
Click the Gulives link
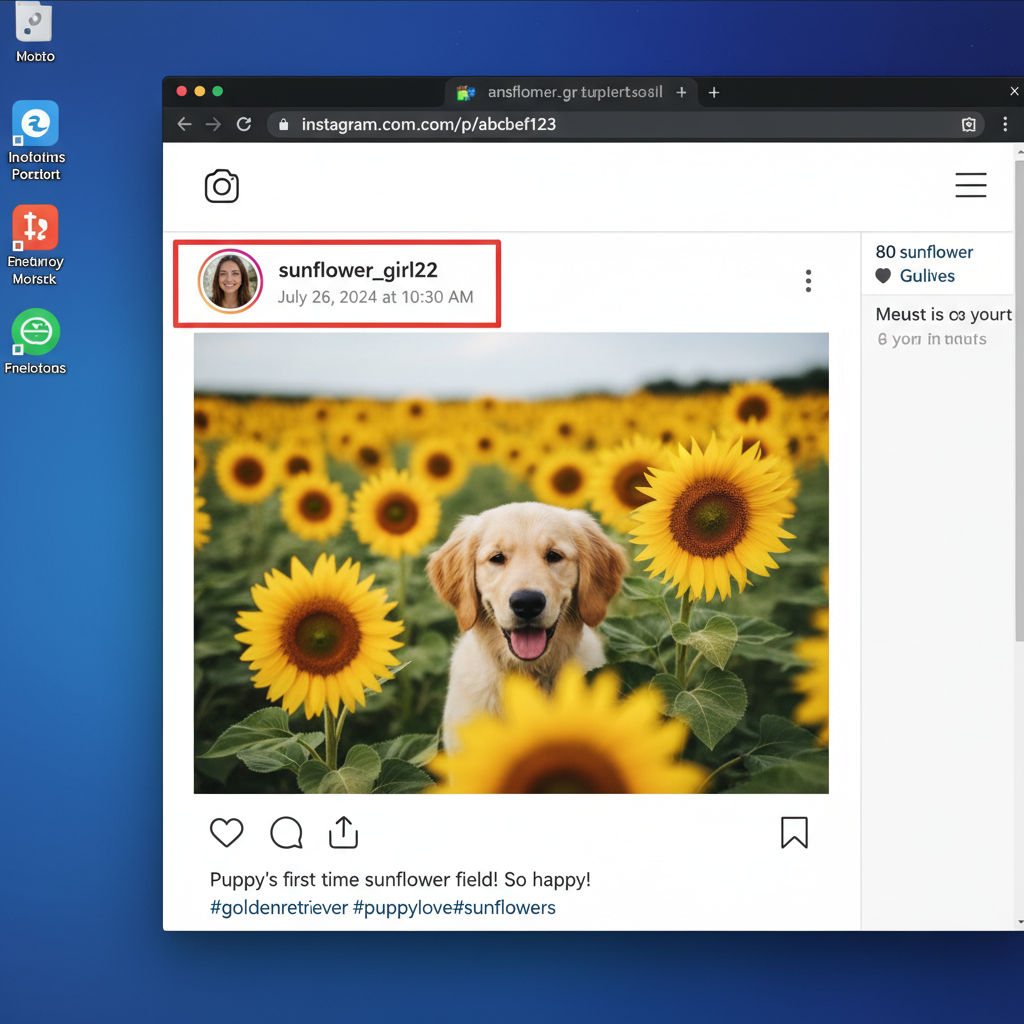[x=927, y=276]
